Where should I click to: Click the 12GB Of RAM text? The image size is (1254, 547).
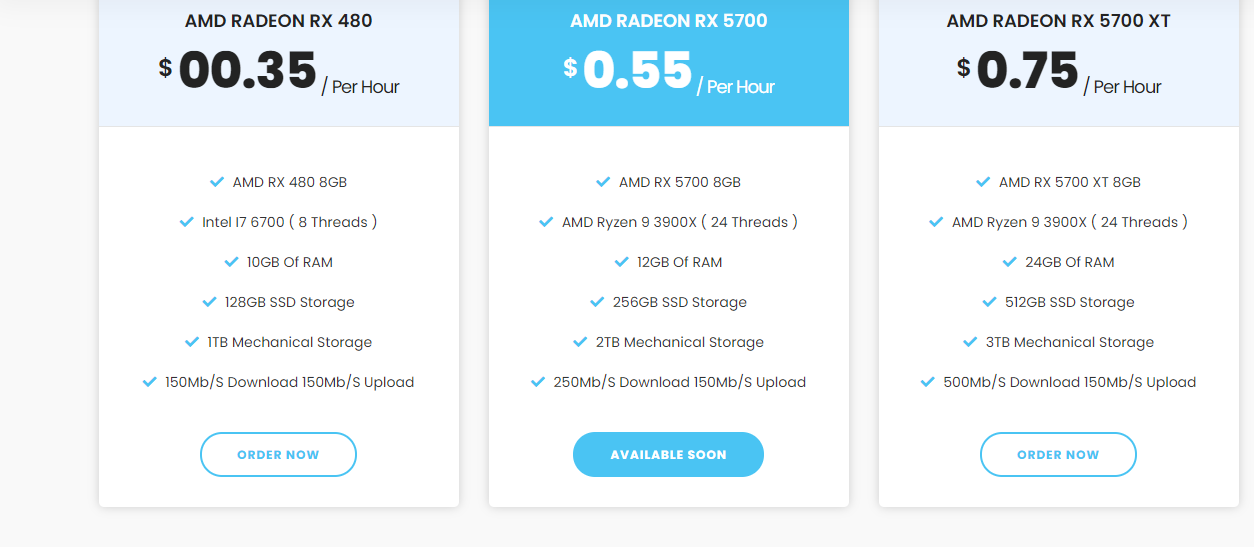coord(679,262)
